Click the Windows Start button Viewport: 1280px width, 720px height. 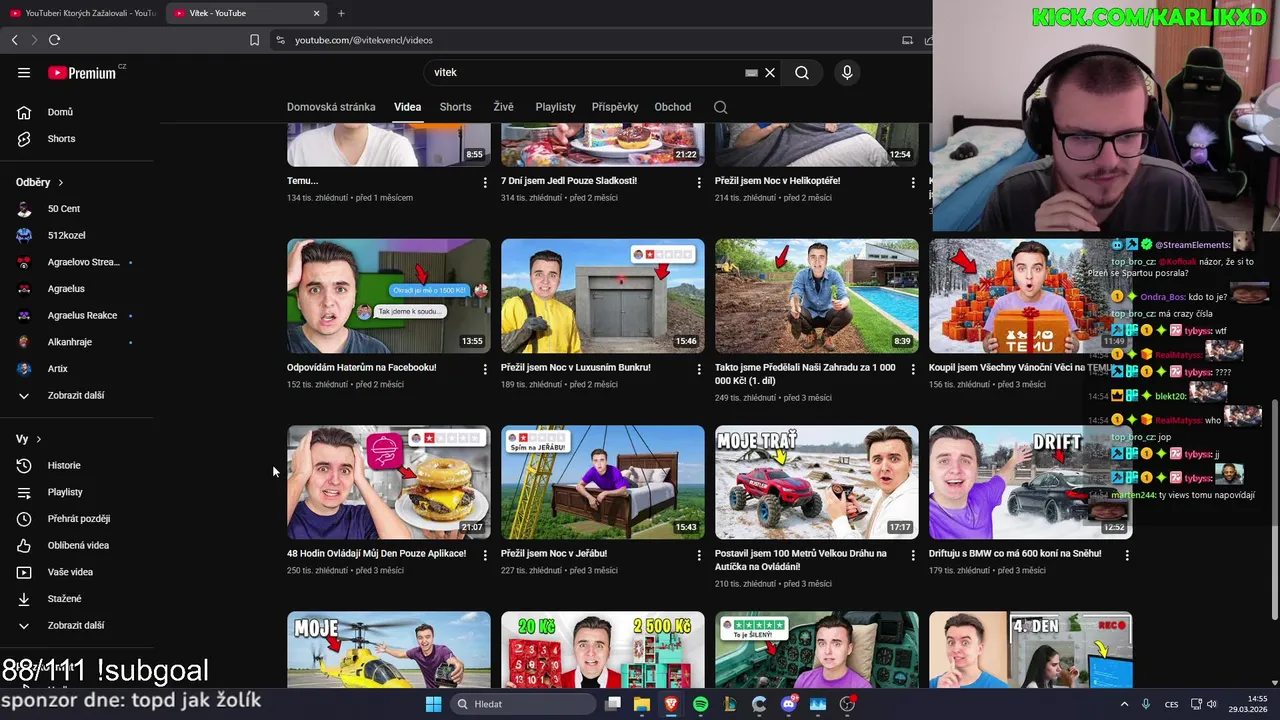point(433,704)
